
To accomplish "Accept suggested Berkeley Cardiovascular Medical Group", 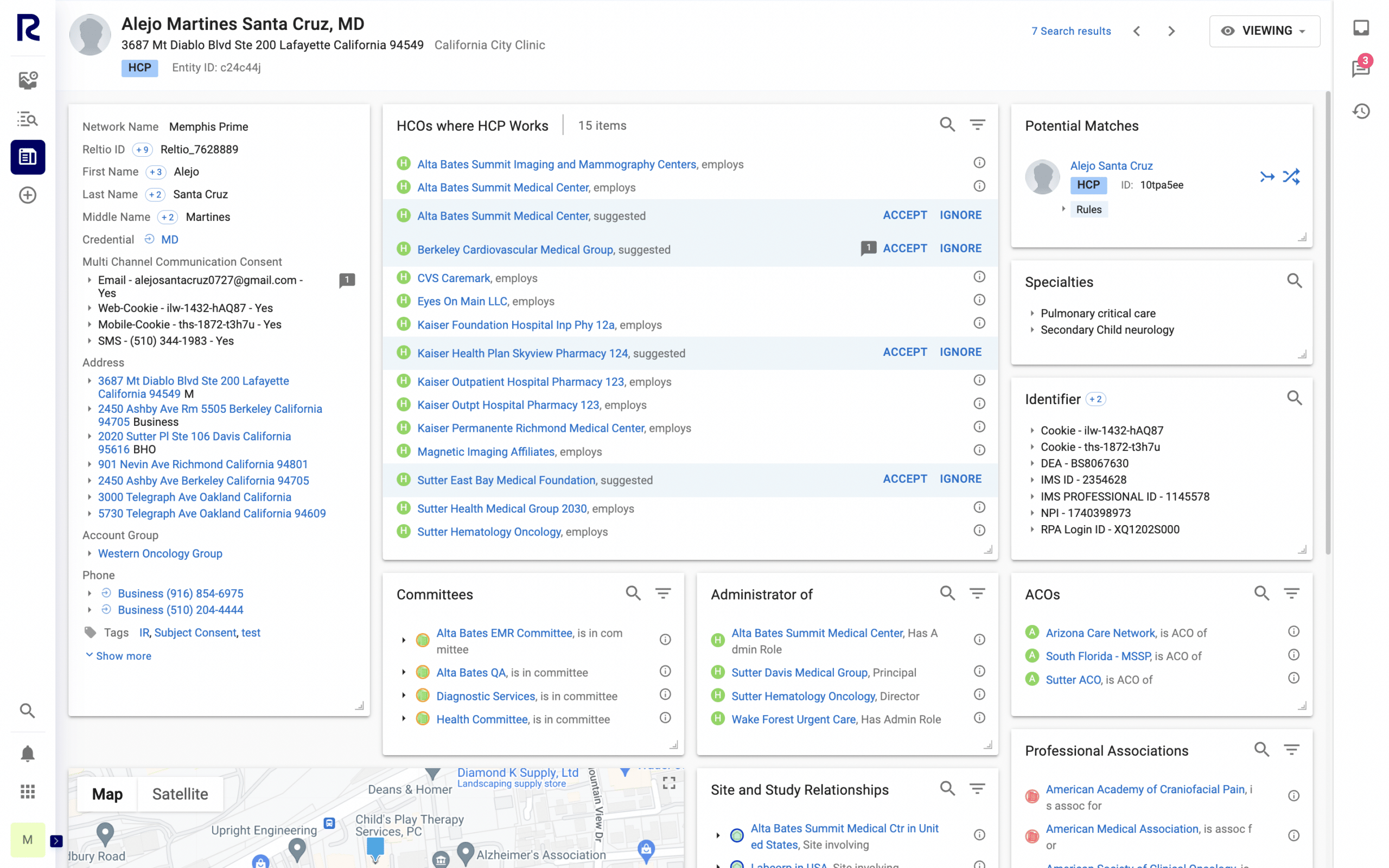I will 904,248.
